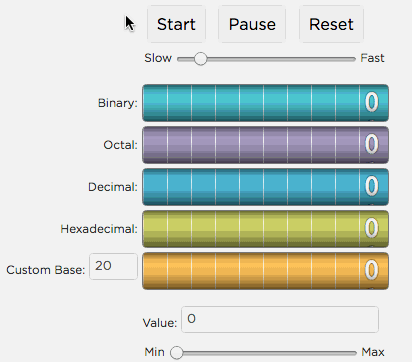
Task: Click the Min/Max value slider handle
Action: 177,353
